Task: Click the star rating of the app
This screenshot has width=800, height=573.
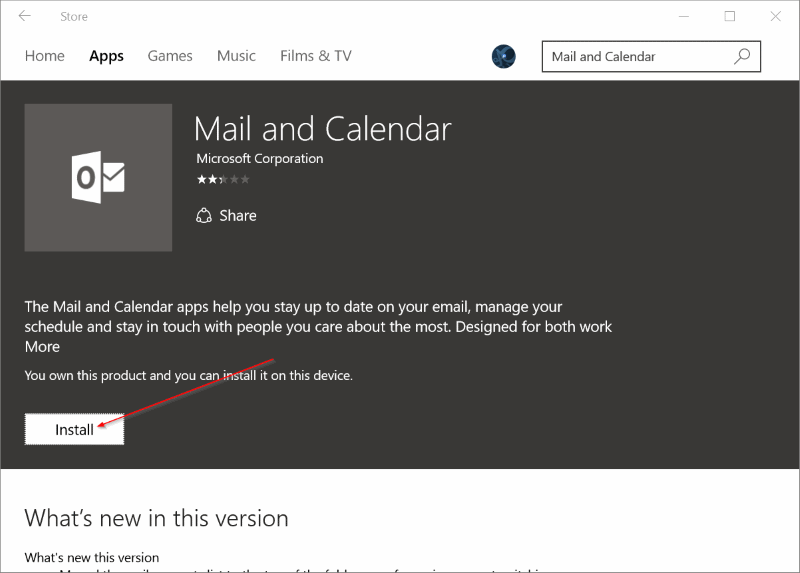Action: (x=223, y=179)
